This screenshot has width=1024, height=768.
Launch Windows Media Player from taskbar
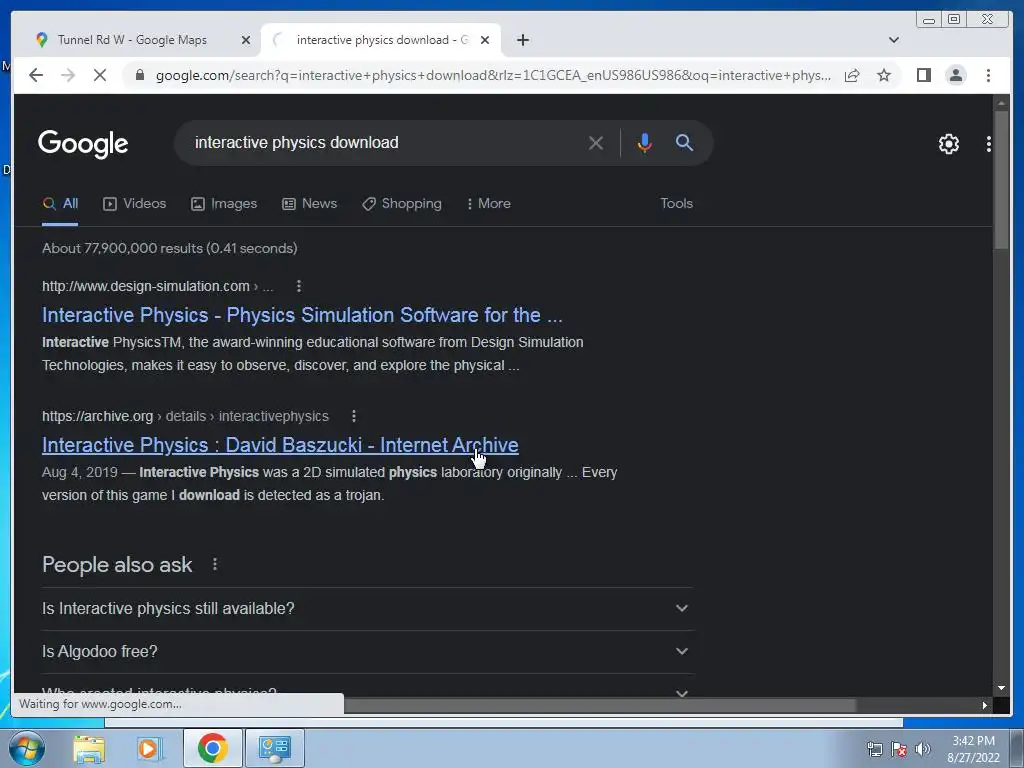tap(149, 748)
